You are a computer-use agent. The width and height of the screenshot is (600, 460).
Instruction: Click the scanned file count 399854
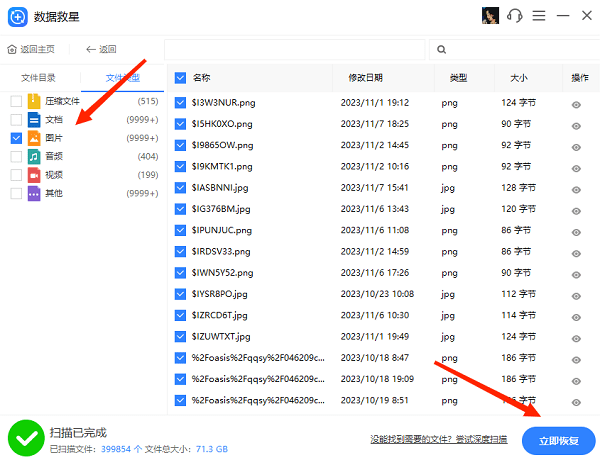[x=116, y=449]
